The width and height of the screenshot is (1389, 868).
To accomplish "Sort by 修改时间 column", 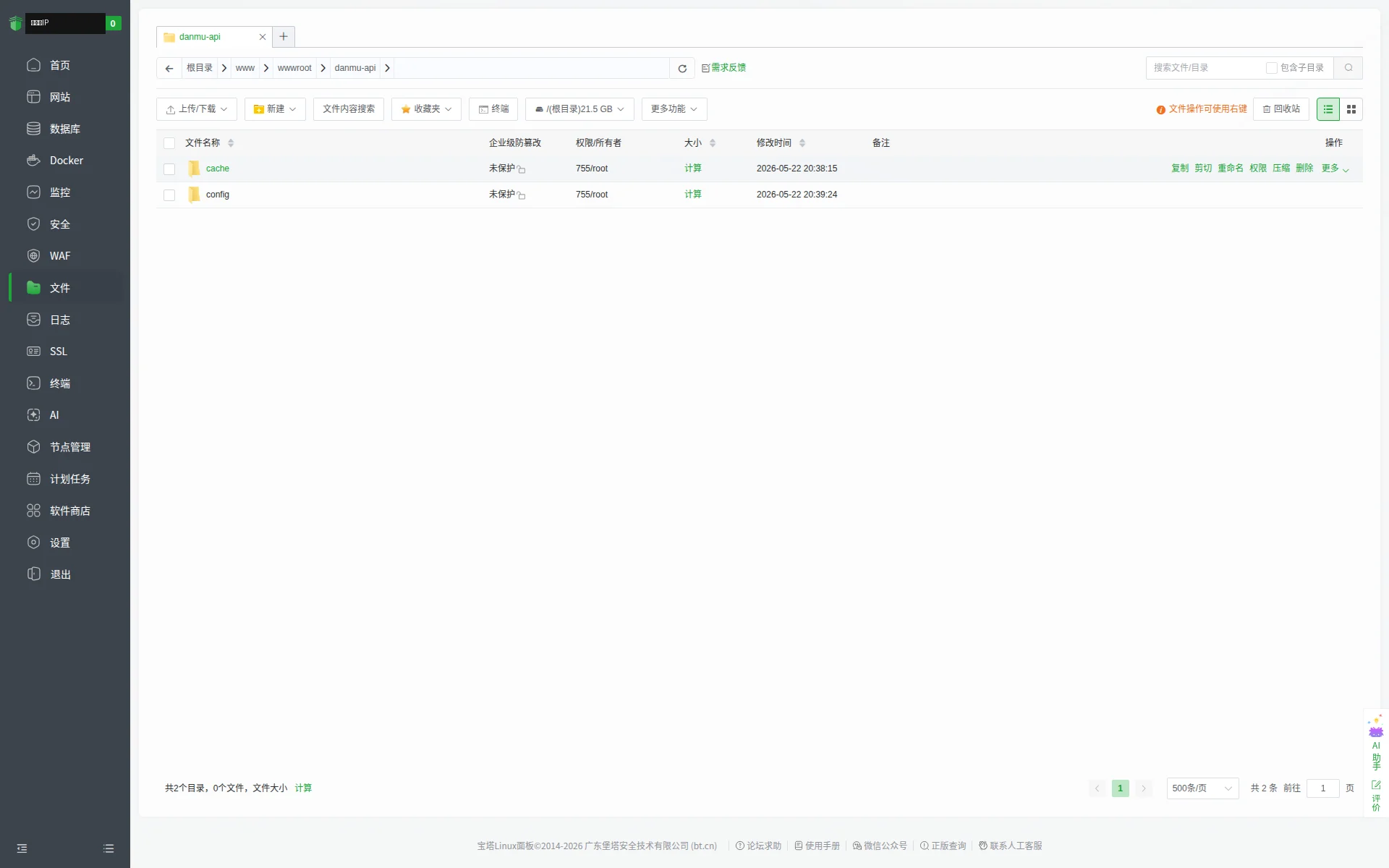I will [802, 143].
